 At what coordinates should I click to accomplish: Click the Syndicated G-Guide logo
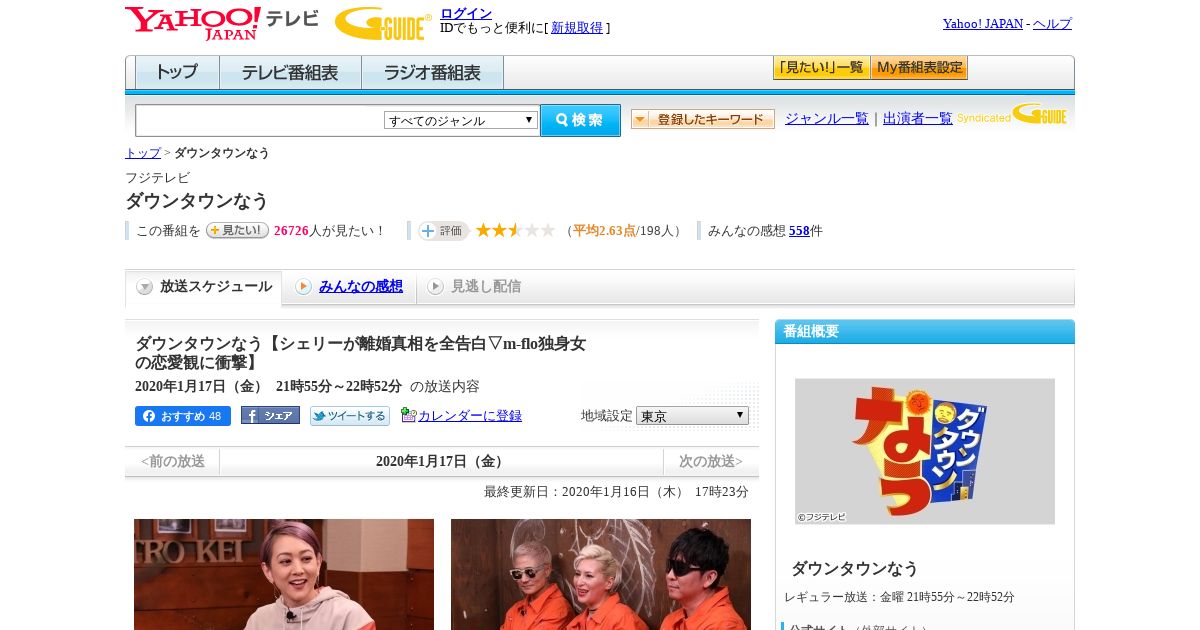[x=1012, y=114]
